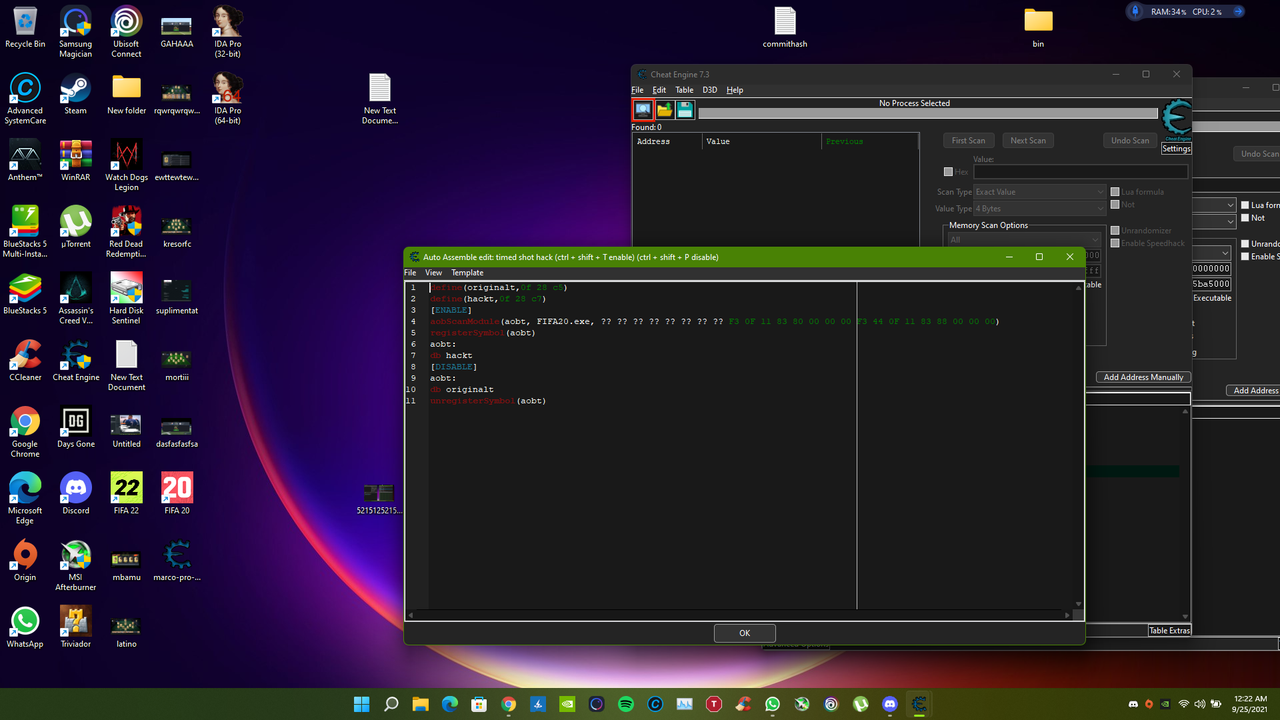Toggle the Lua formula checkbox in front Cheat Engine
Viewport: 1280px width, 720px height.
click(x=1115, y=191)
